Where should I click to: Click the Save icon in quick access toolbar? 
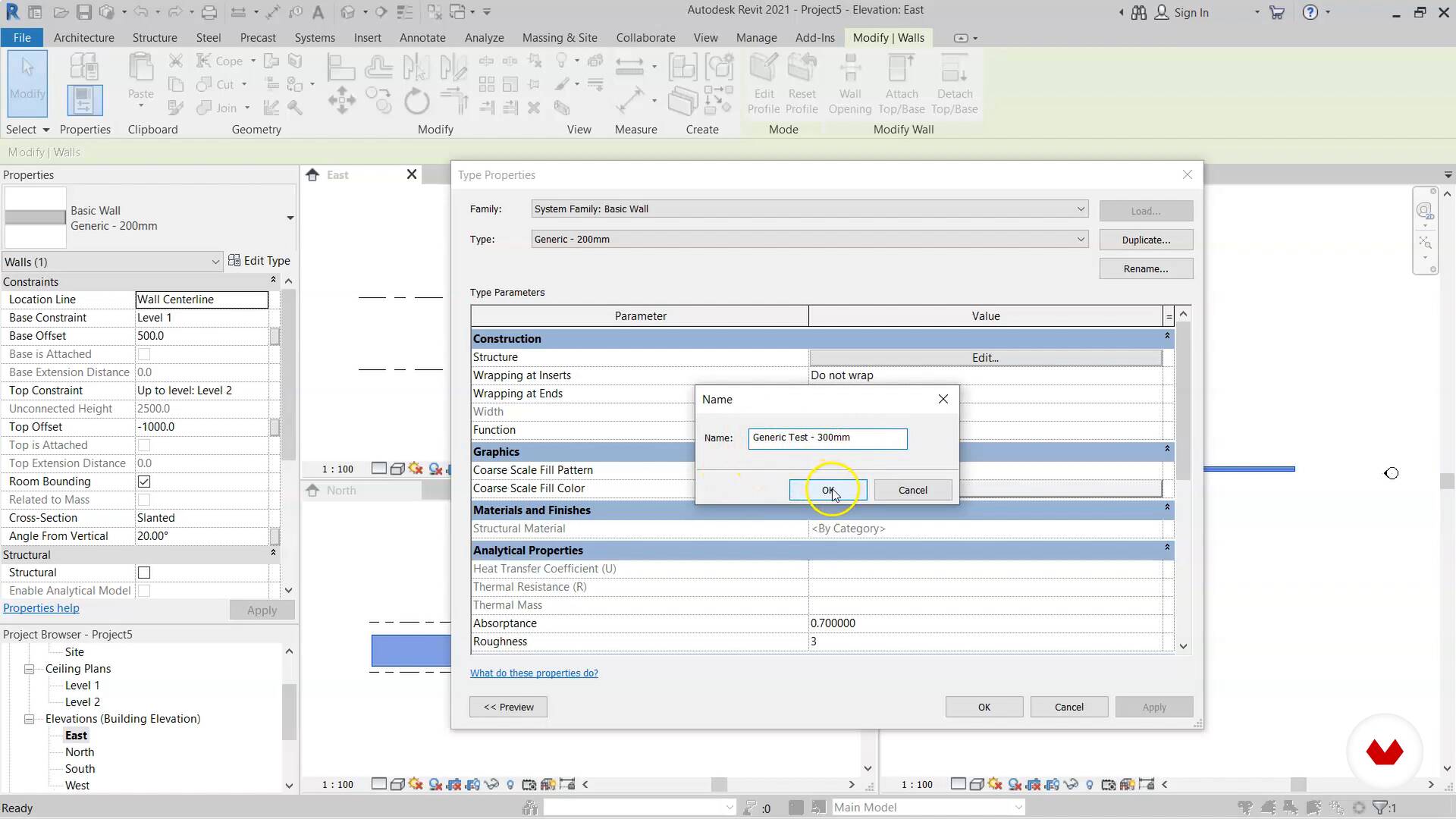(84, 12)
